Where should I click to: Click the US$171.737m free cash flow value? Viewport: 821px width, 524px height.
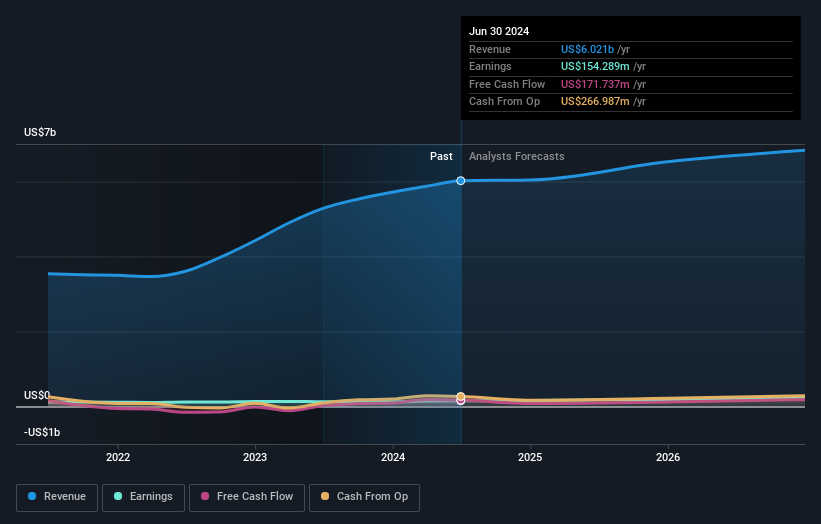click(595, 84)
